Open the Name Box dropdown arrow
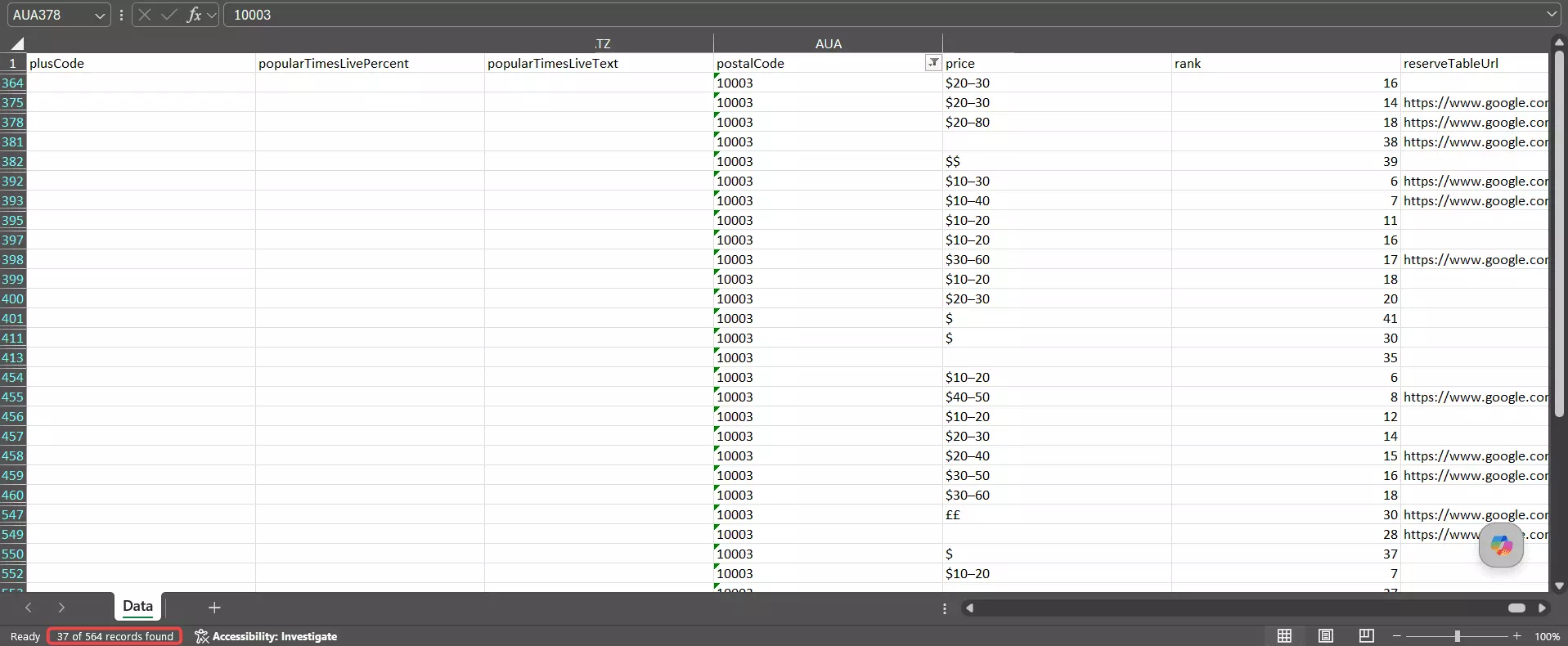This screenshot has height=646, width=1568. click(100, 16)
